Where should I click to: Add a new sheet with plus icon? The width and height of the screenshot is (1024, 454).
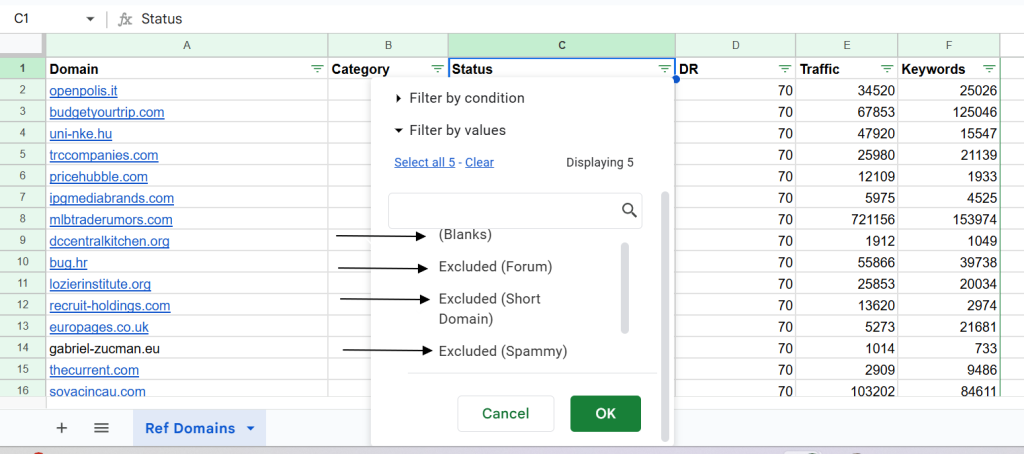click(62, 428)
